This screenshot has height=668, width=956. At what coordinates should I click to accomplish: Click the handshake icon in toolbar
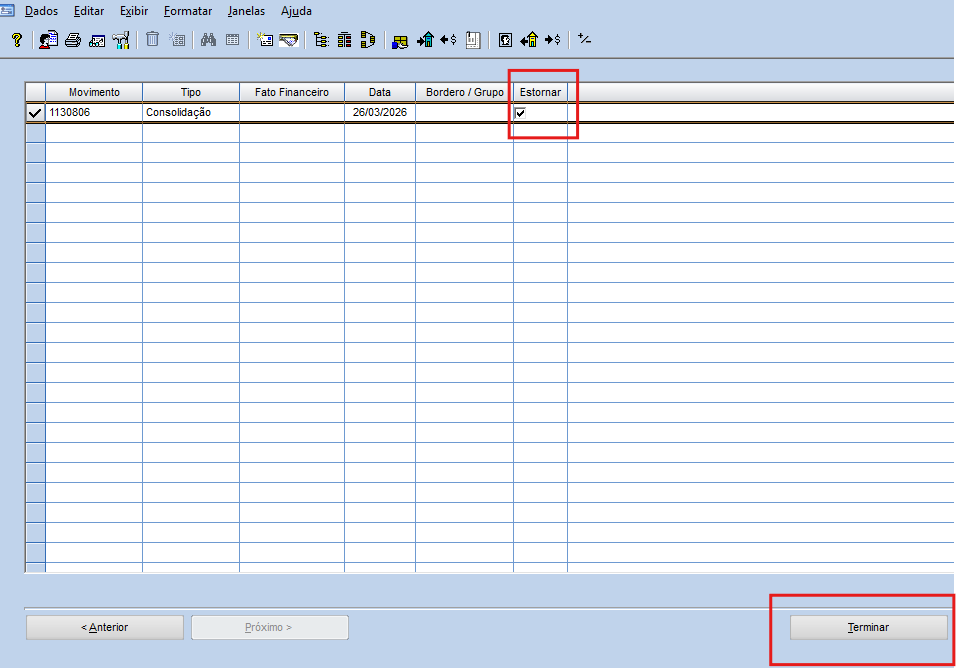[289, 40]
